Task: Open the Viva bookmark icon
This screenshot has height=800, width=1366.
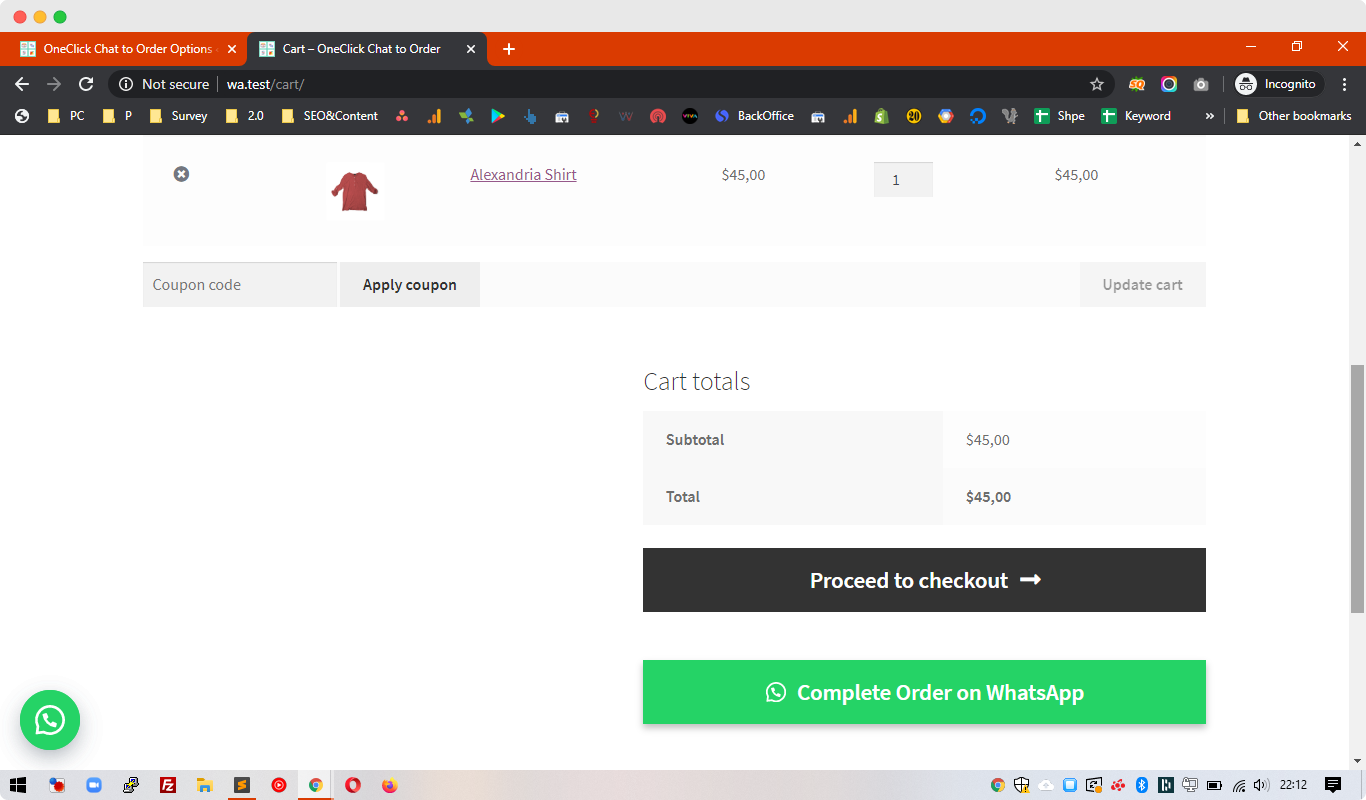Action: tap(690, 116)
